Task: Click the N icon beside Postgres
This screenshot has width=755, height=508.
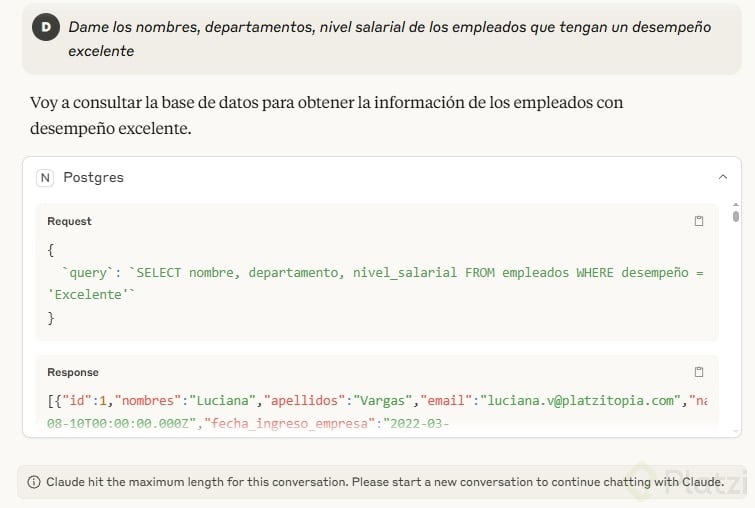Action: coord(45,178)
